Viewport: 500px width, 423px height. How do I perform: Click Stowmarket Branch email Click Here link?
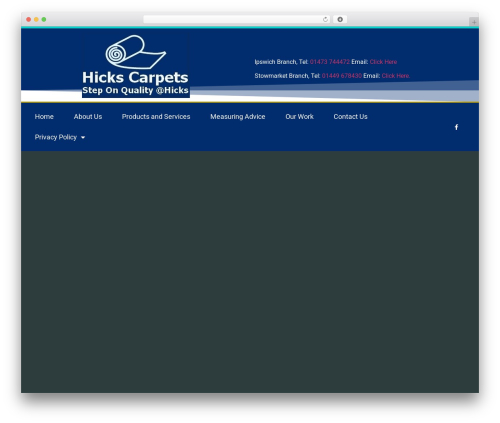(x=396, y=76)
